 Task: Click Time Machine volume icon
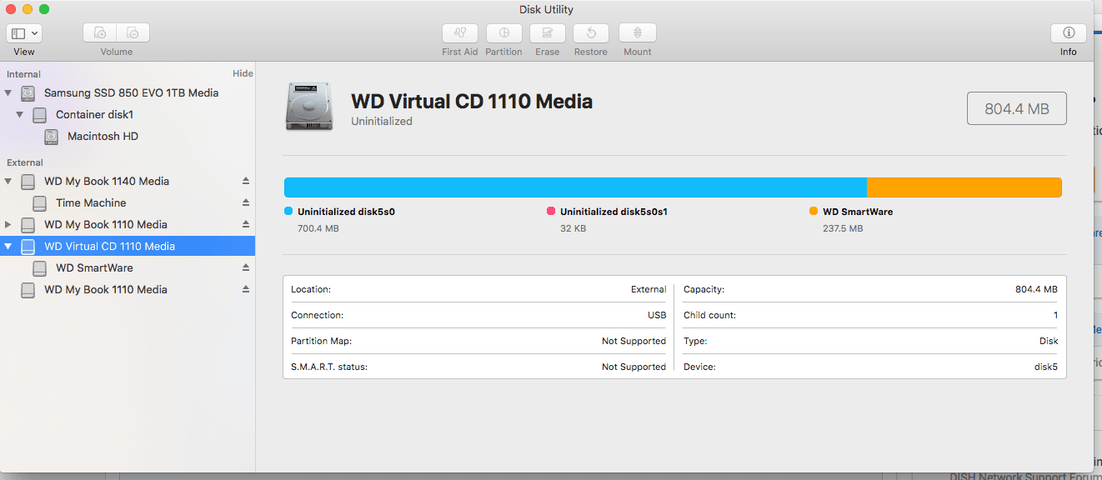[x=40, y=203]
